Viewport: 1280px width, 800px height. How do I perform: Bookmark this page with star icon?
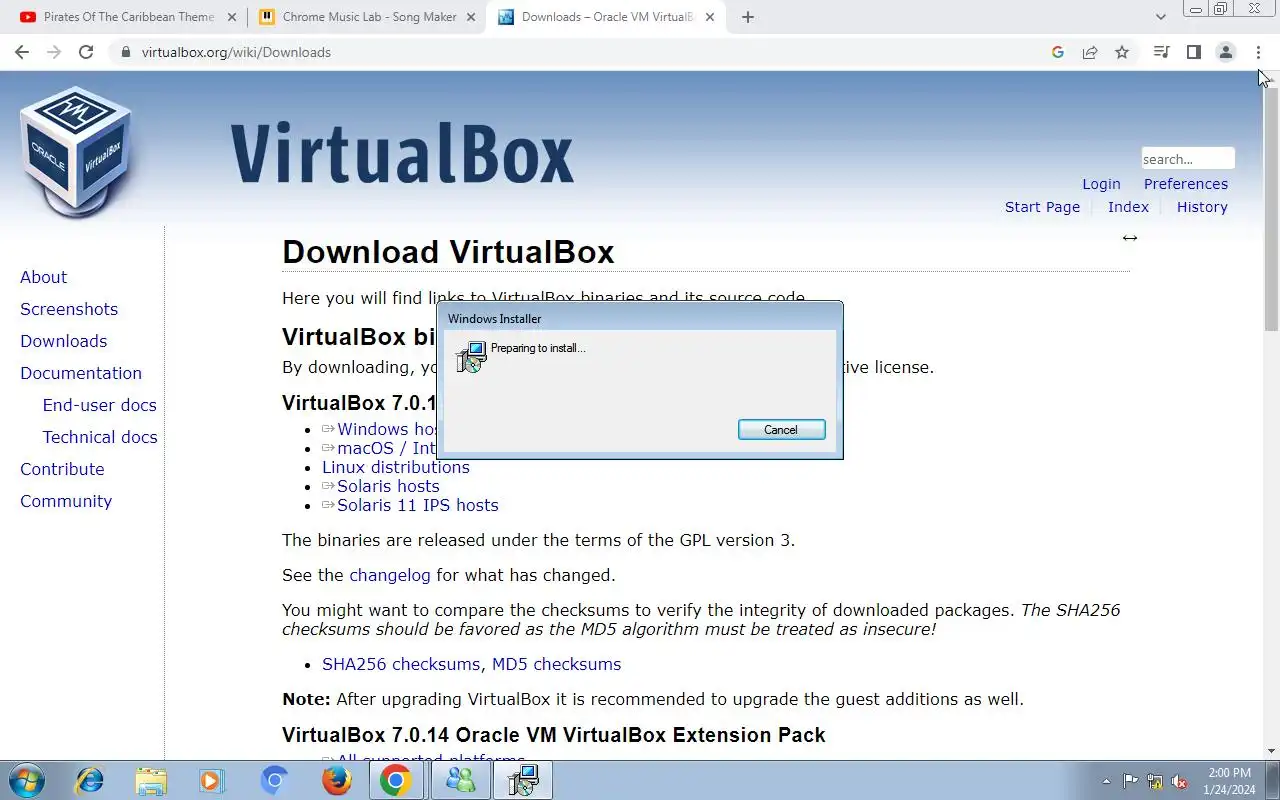pos(1122,52)
